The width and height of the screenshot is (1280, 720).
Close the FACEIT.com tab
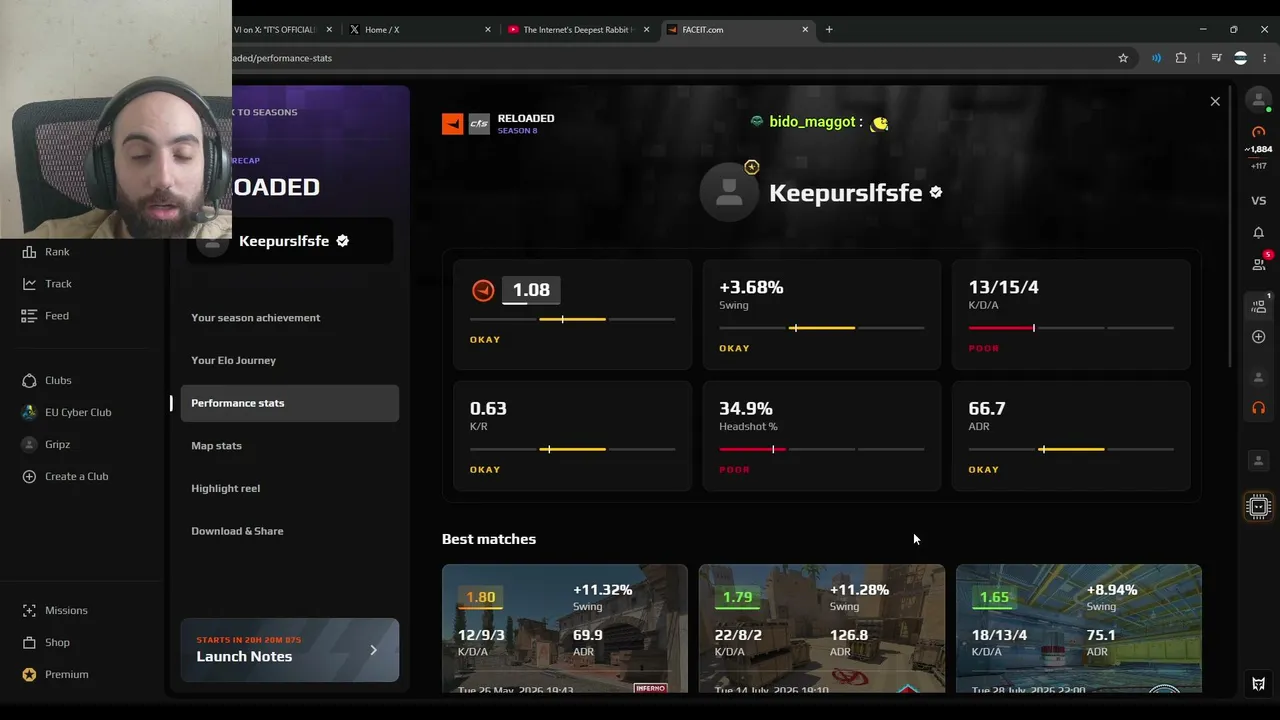click(x=805, y=30)
